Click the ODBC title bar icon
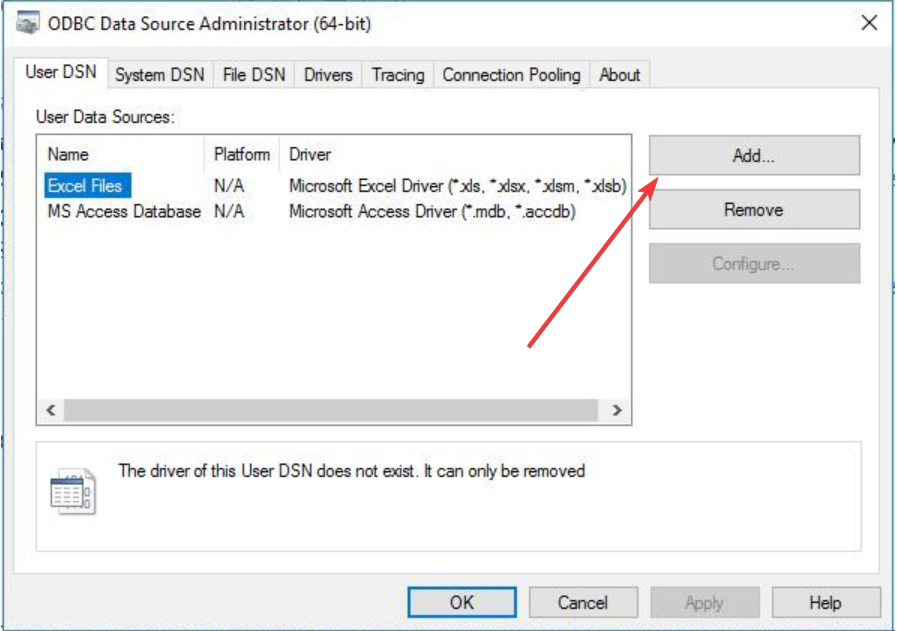This screenshot has height=631, width=897. click(29, 23)
